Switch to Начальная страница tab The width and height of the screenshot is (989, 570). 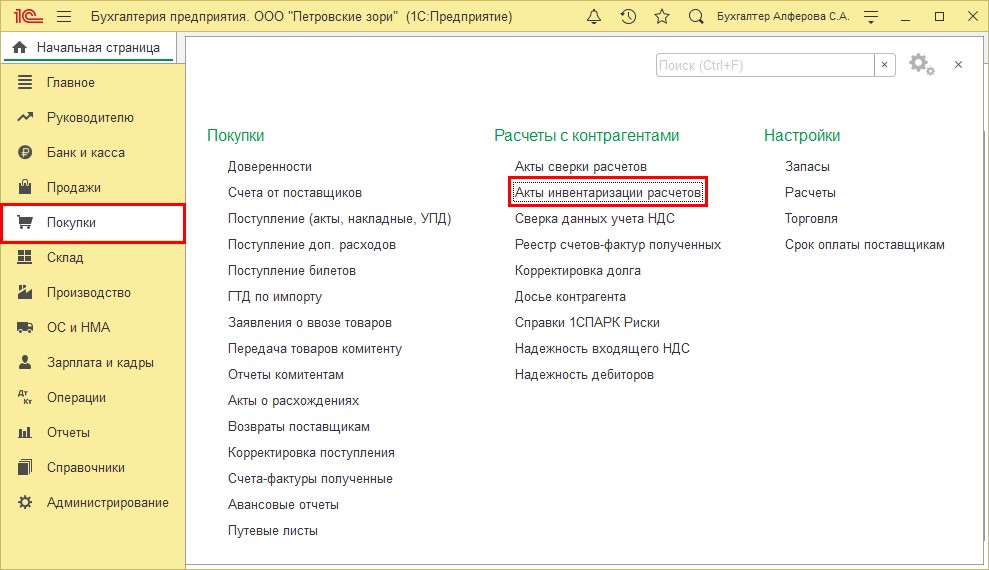point(88,47)
